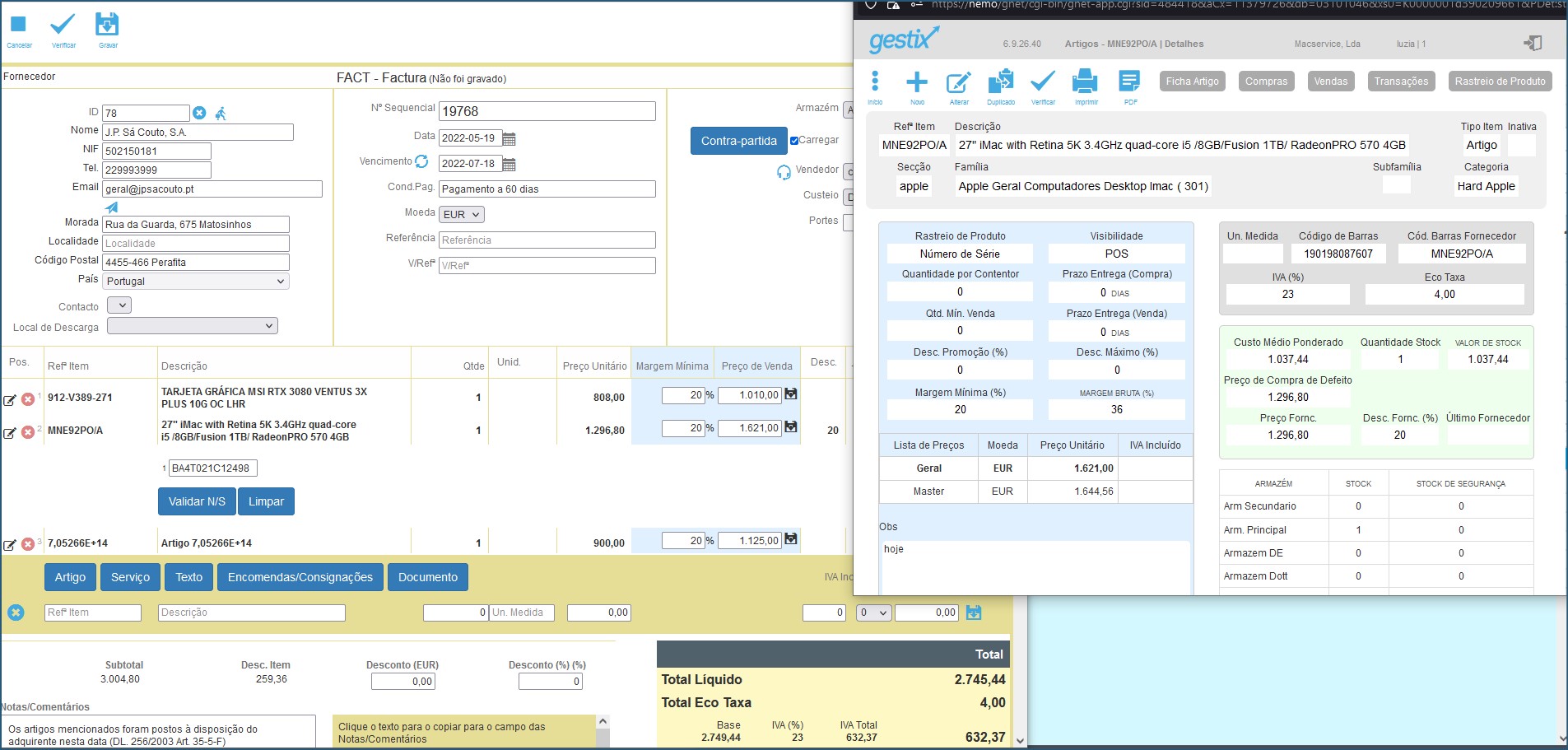1568x750 pixels.
Task: Clear the new line entry with the blue X
Action: [16, 613]
